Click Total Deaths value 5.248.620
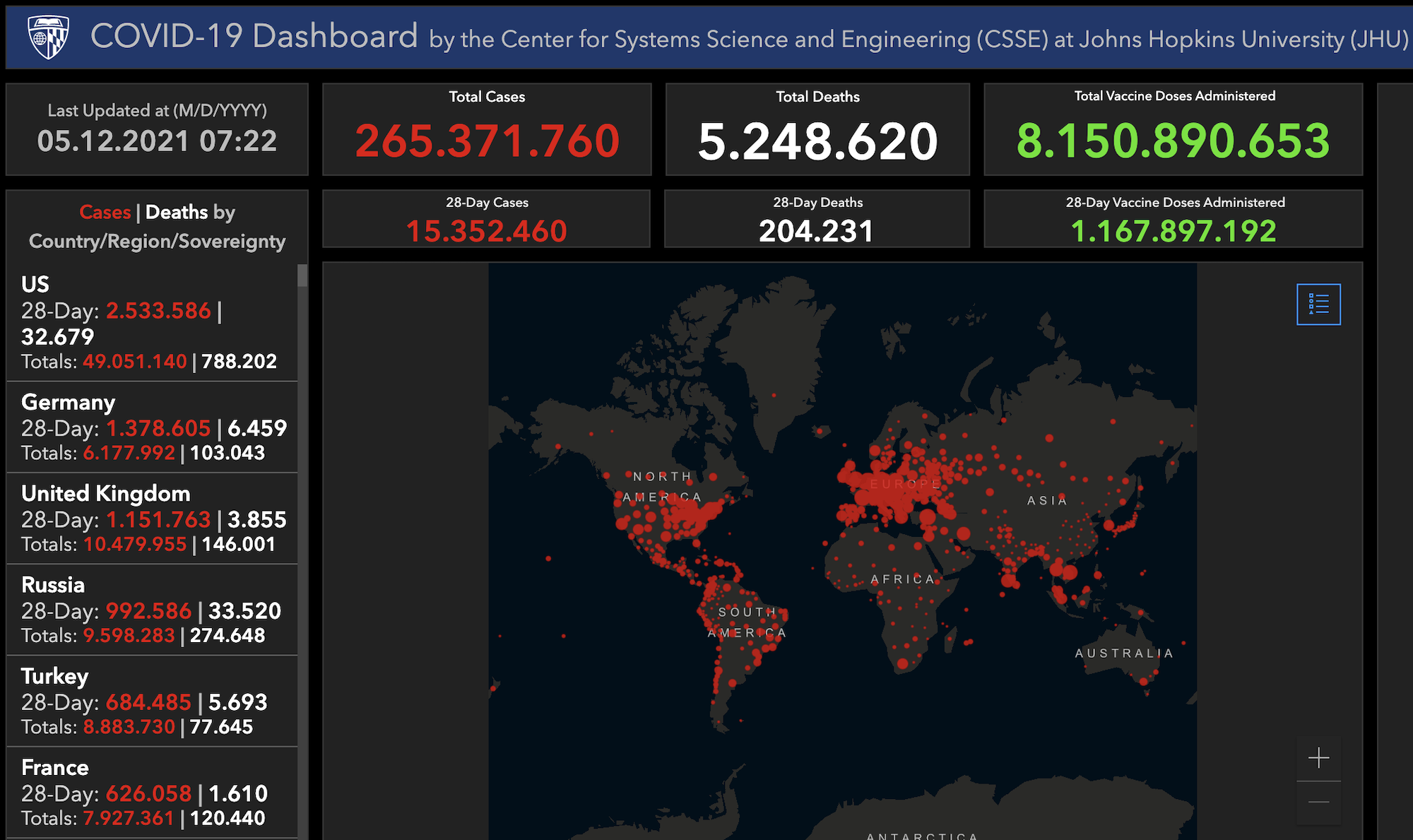Screen dimensions: 1413x840 coord(817,141)
